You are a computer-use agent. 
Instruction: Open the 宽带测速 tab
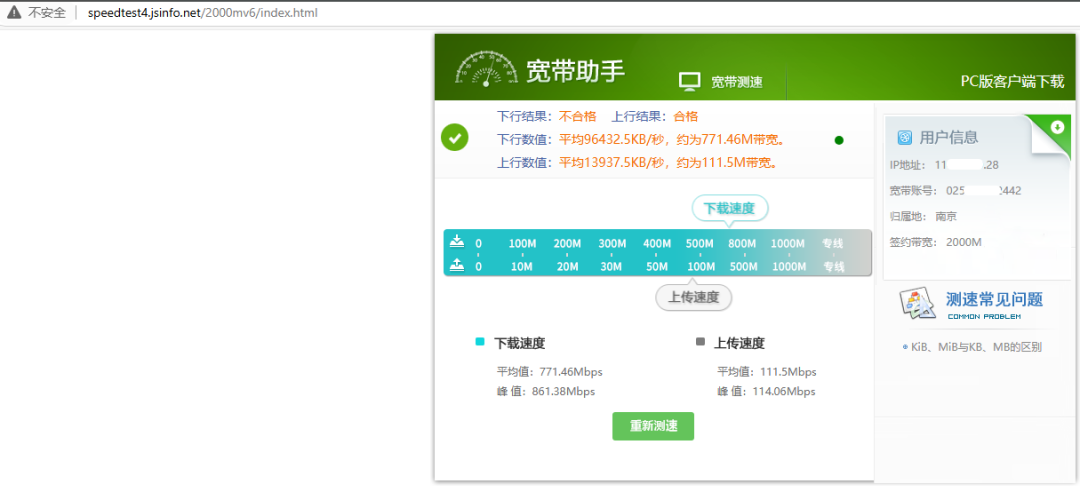[x=736, y=82]
